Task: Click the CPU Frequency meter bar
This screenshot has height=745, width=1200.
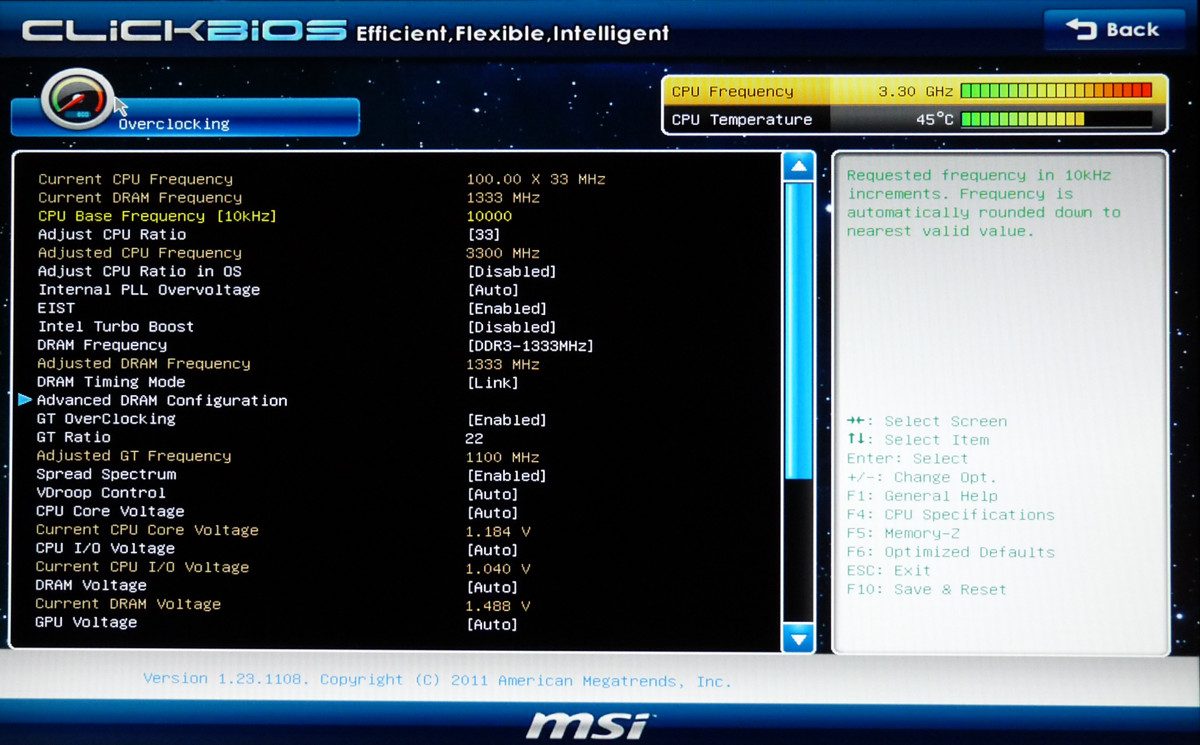Action: tap(1056, 91)
